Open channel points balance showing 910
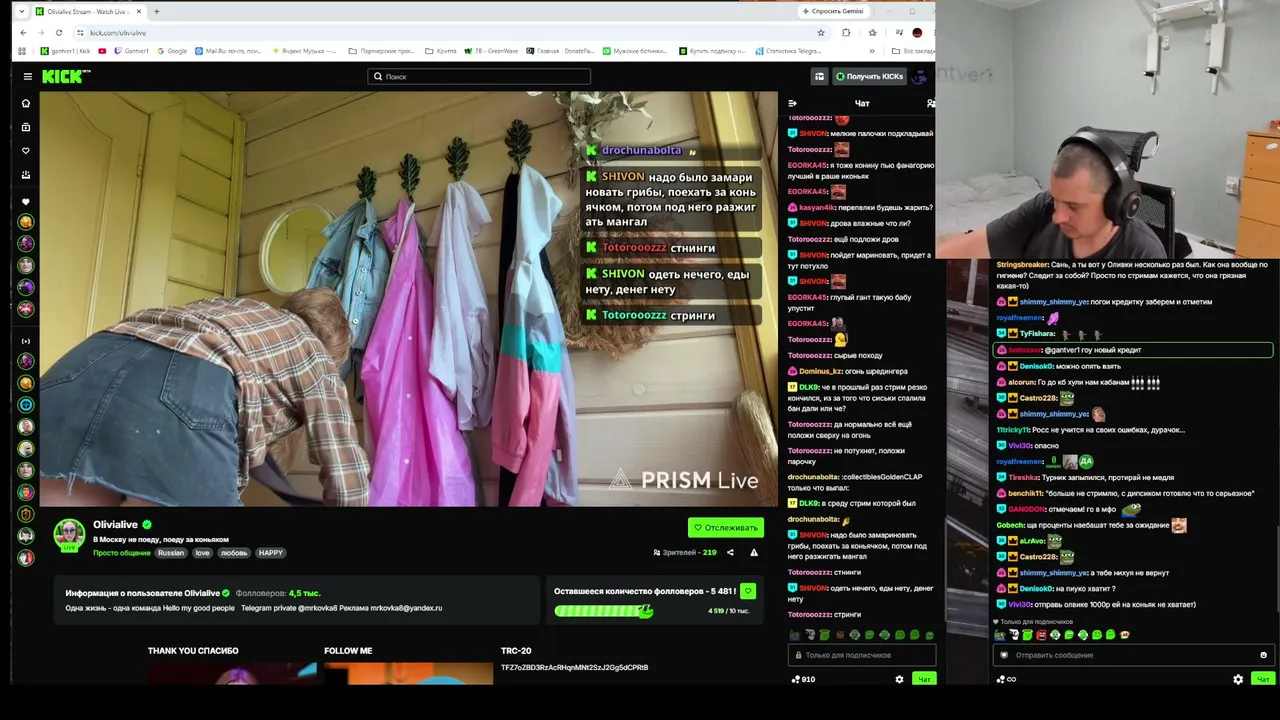This screenshot has height=720, width=1280. [803, 679]
